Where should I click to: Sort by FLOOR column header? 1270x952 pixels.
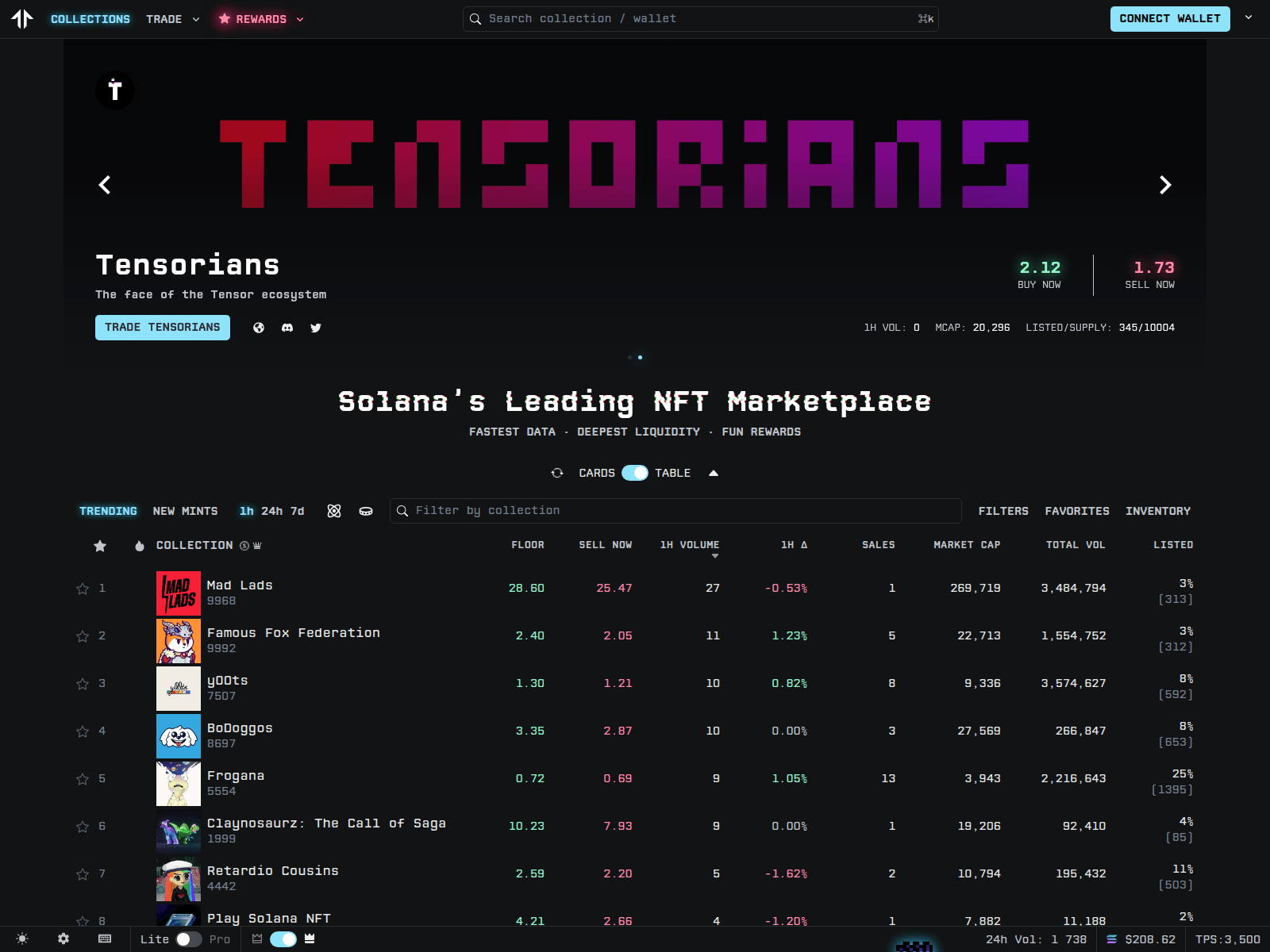tap(528, 545)
